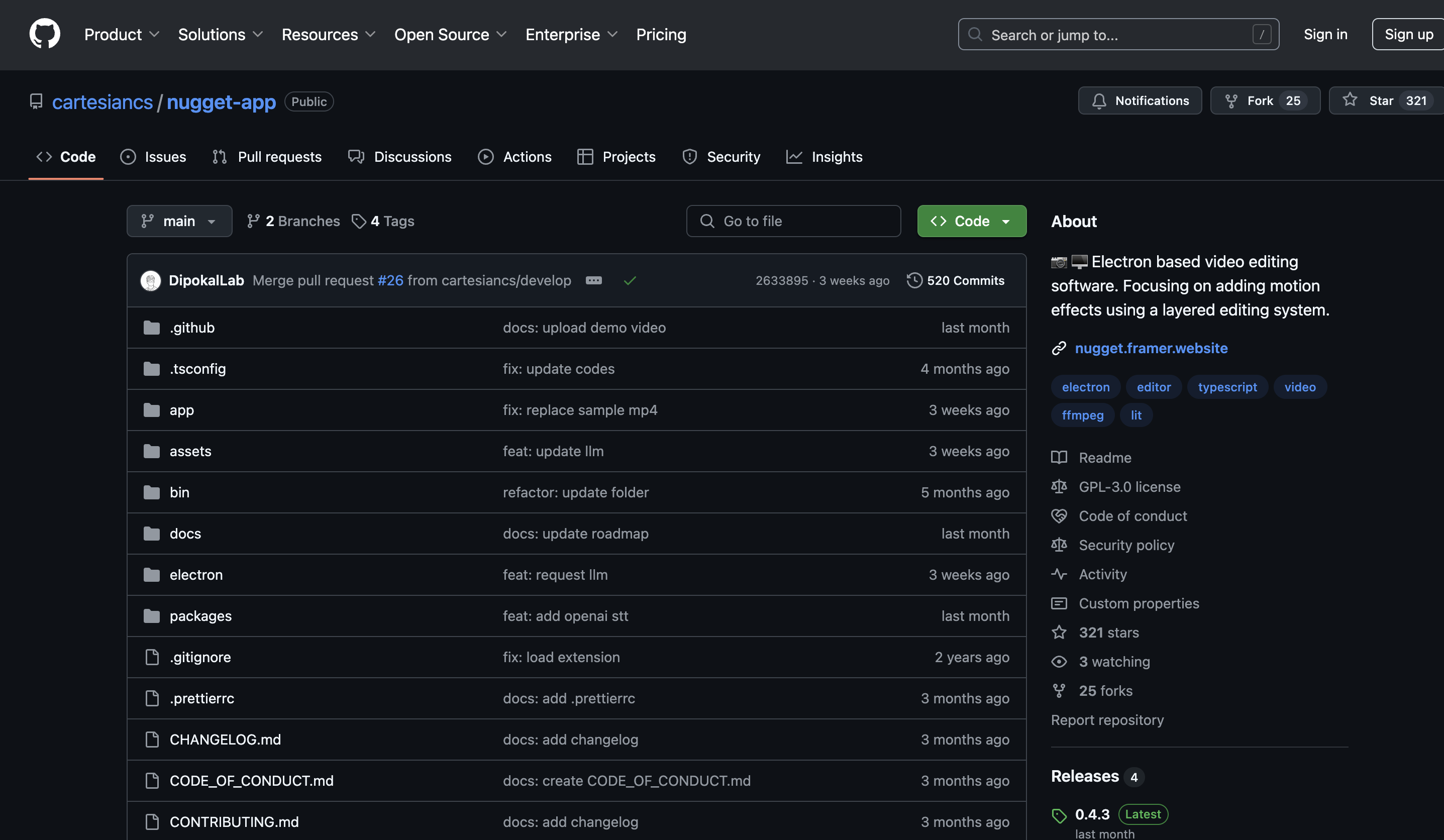Click the branch icon beside 2 Branches
The image size is (1444, 840).
coord(253,221)
